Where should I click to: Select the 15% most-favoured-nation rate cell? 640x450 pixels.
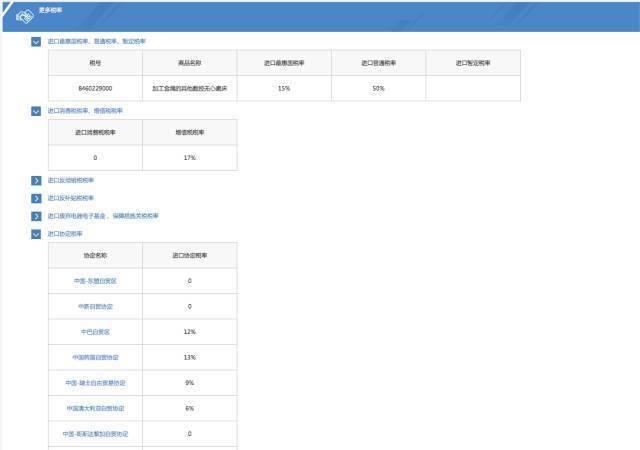coord(284,88)
